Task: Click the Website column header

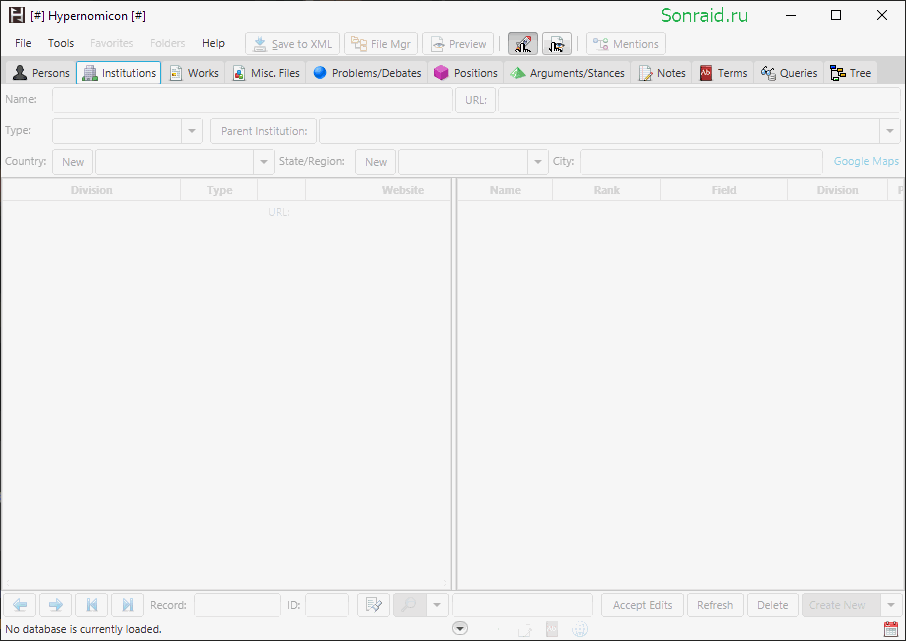Action: (x=378, y=190)
